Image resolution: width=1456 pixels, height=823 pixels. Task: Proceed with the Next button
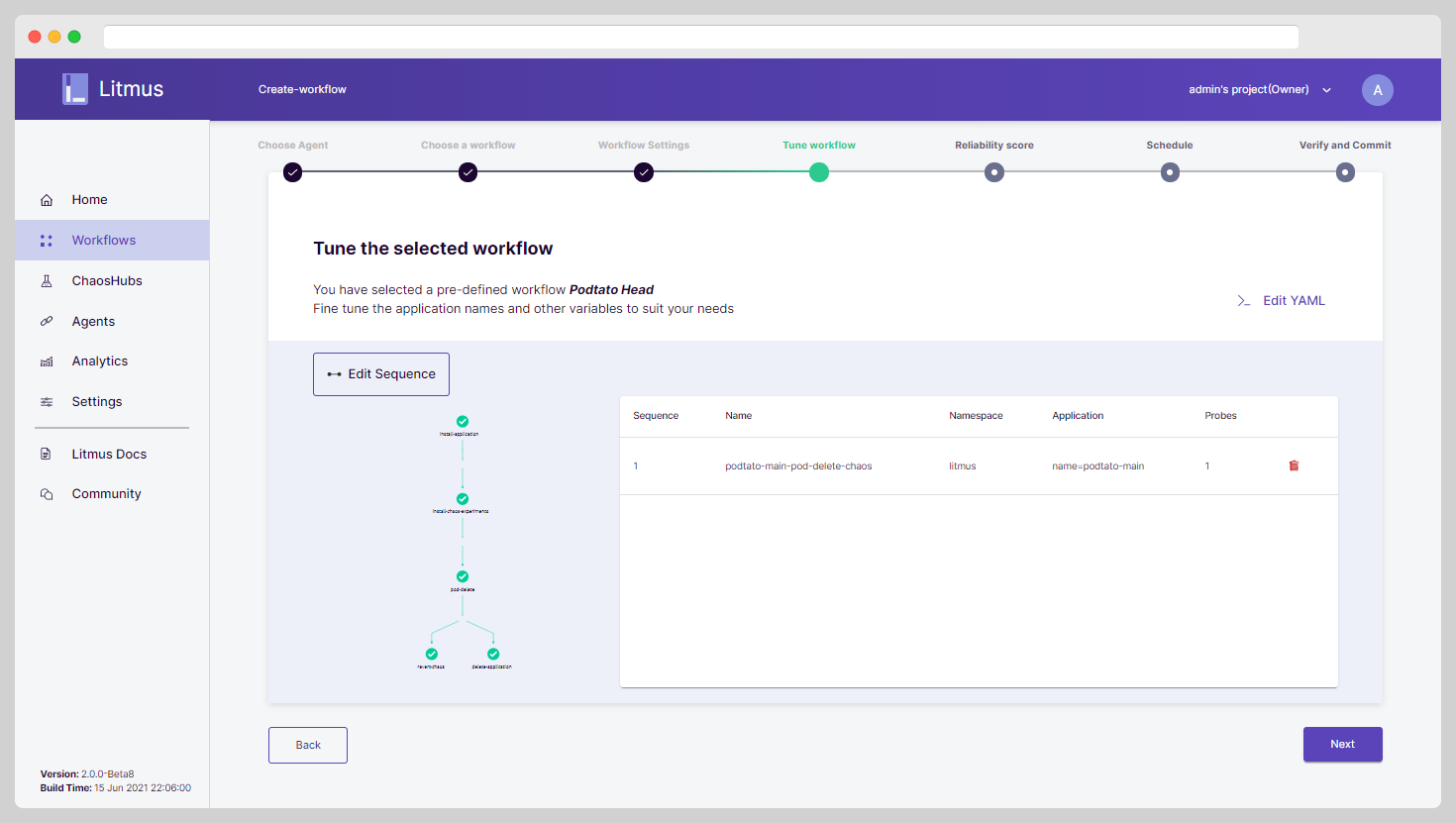click(1343, 745)
